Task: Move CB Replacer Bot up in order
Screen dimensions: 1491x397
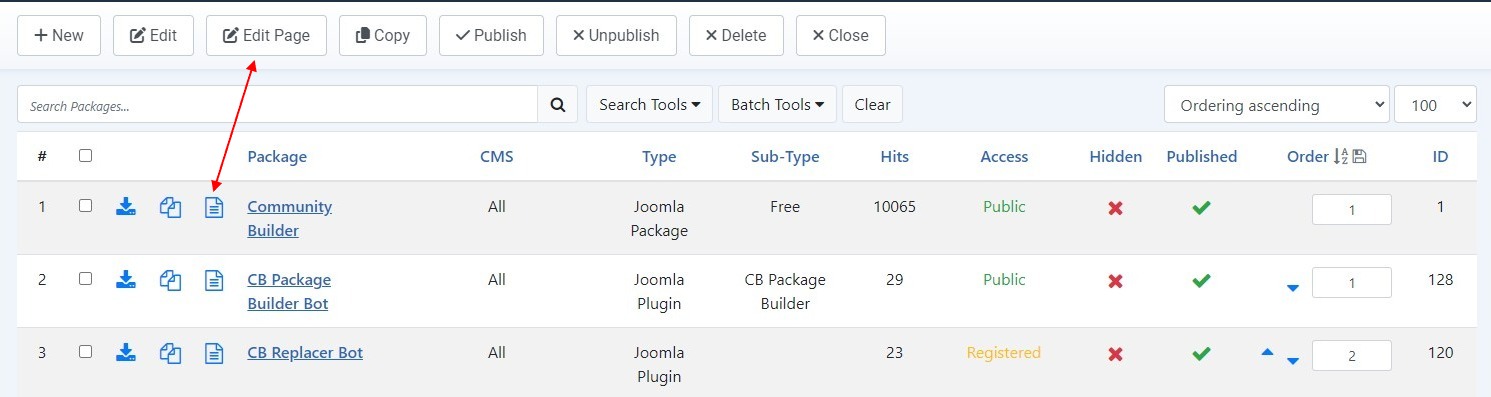Action: [x=1268, y=352]
